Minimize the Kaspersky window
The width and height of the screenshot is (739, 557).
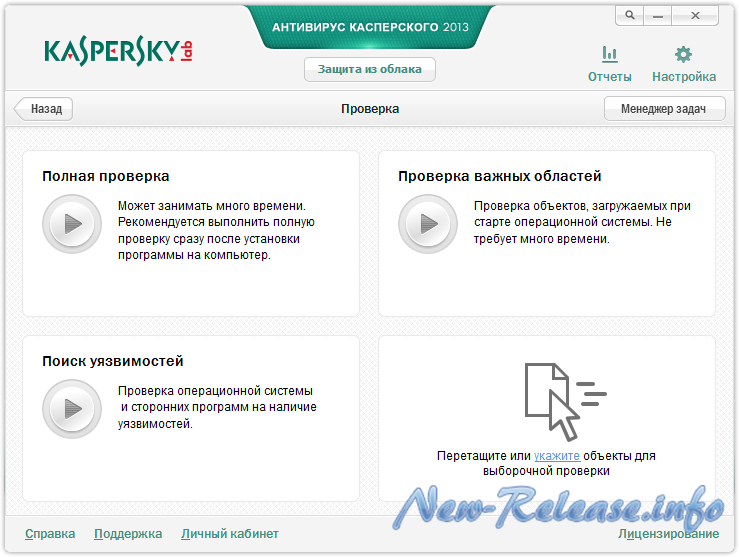[x=658, y=16]
